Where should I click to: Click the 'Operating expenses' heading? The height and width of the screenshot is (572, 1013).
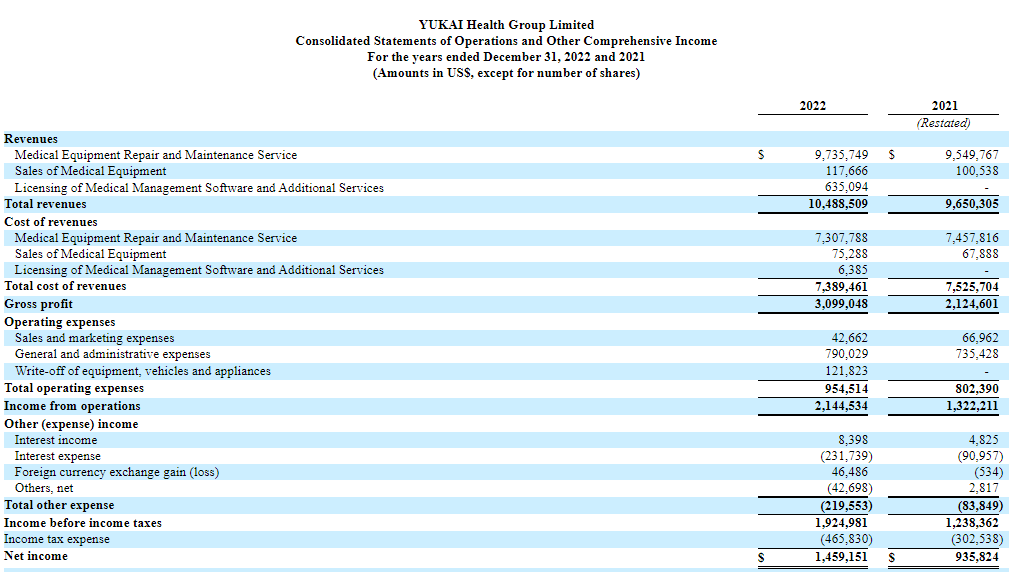click(x=59, y=322)
